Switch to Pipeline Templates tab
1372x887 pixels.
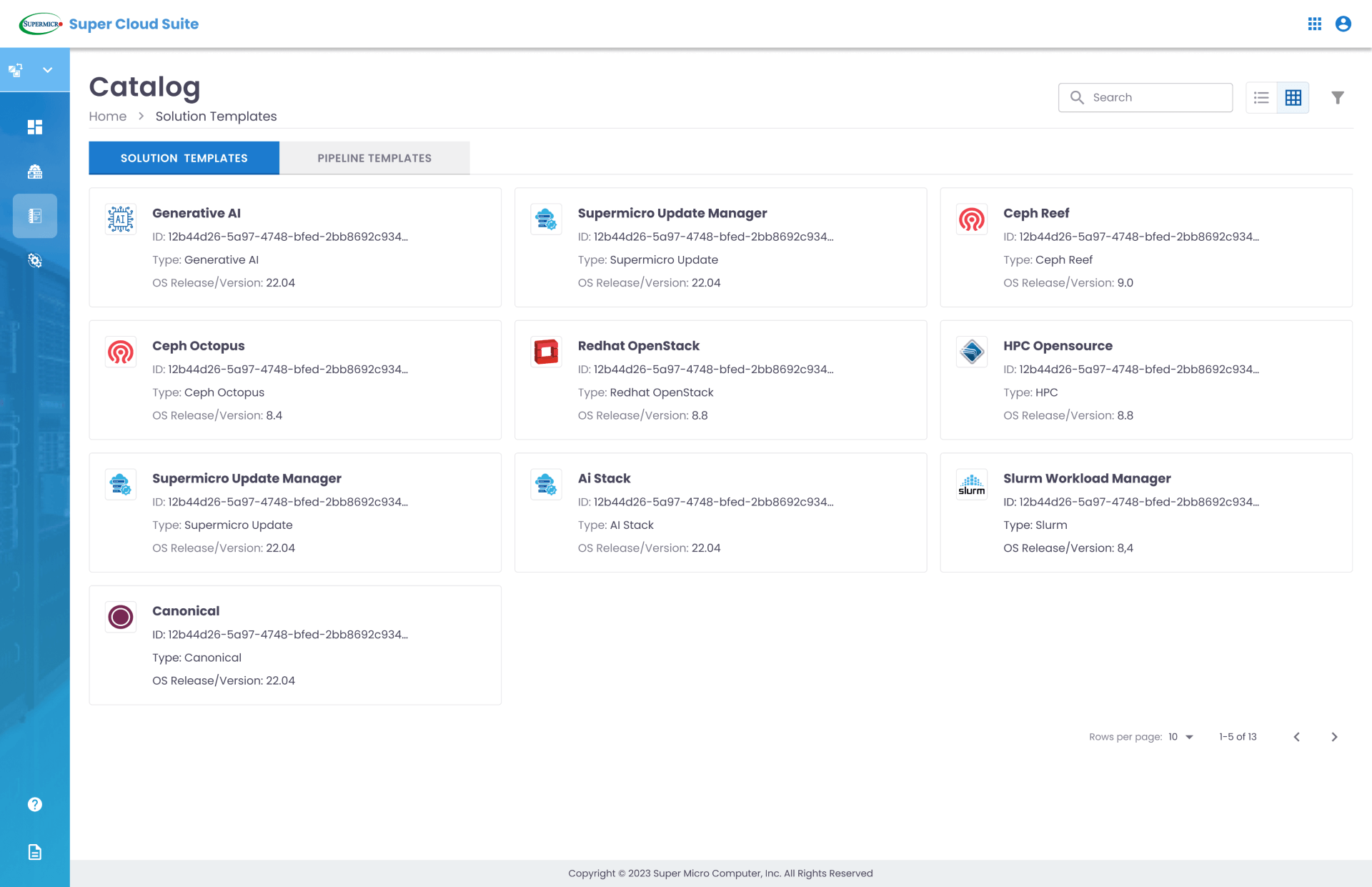click(x=374, y=158)
